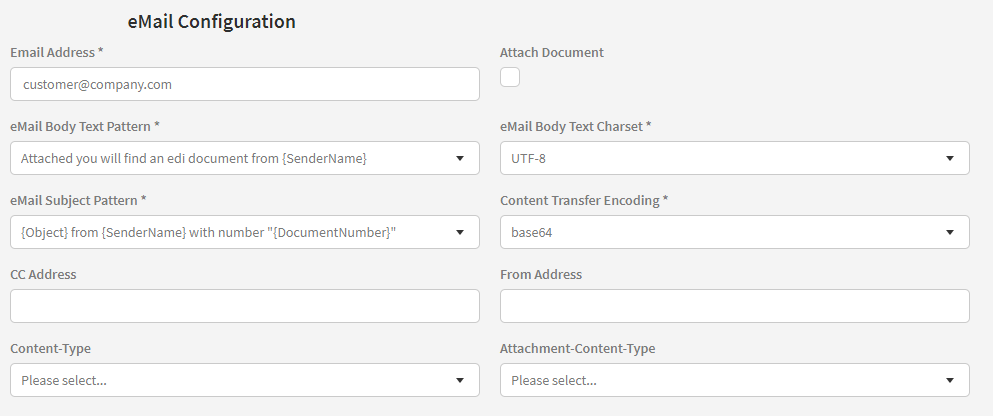Image resolution: width=993 pixels, height=416 pixels.
Task: Open the eMail Body Text Pattern dropdown
Action: (244, 158)
